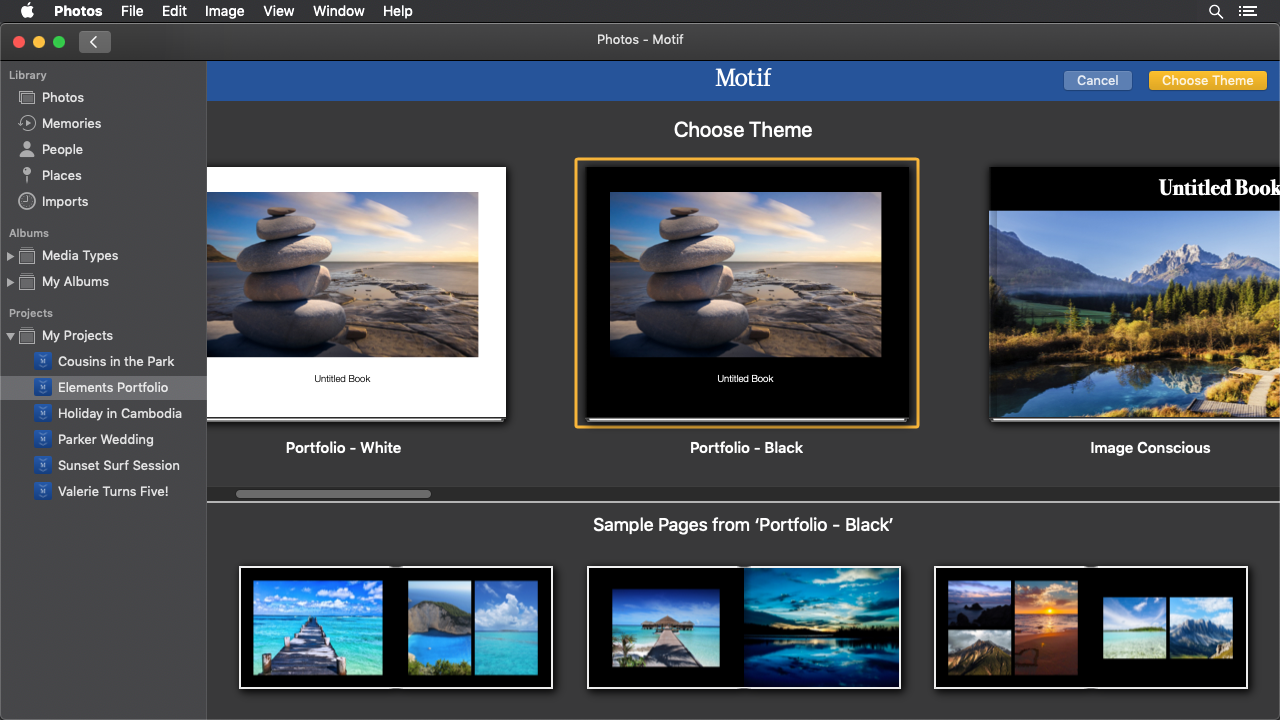Click the theme list horizontal scrollbar
Screen dimensions: 1280x720
(x=333, y=494)
